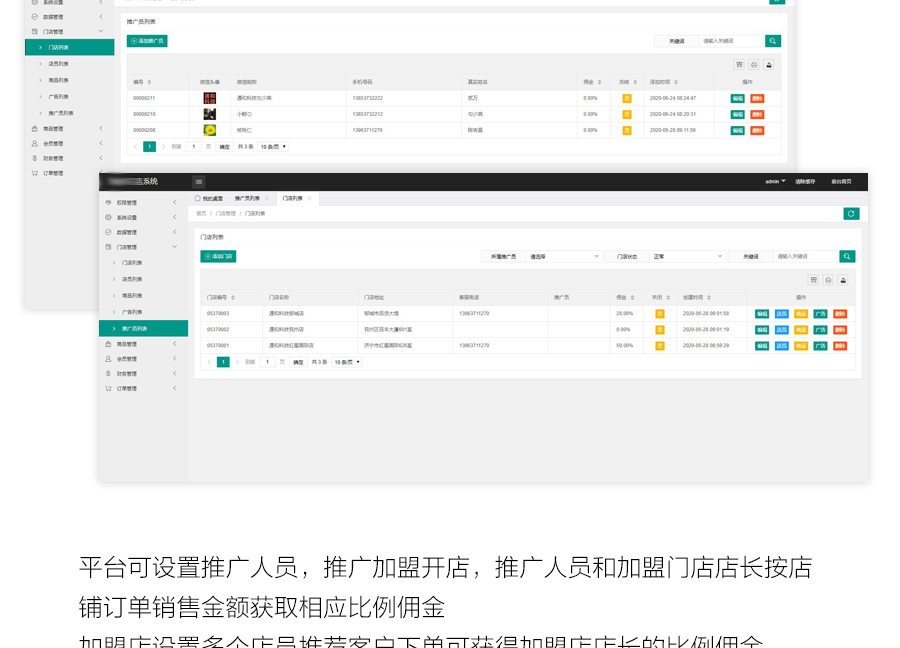Click the sidebar collapse icon in dark header

[x=199, y=181]
